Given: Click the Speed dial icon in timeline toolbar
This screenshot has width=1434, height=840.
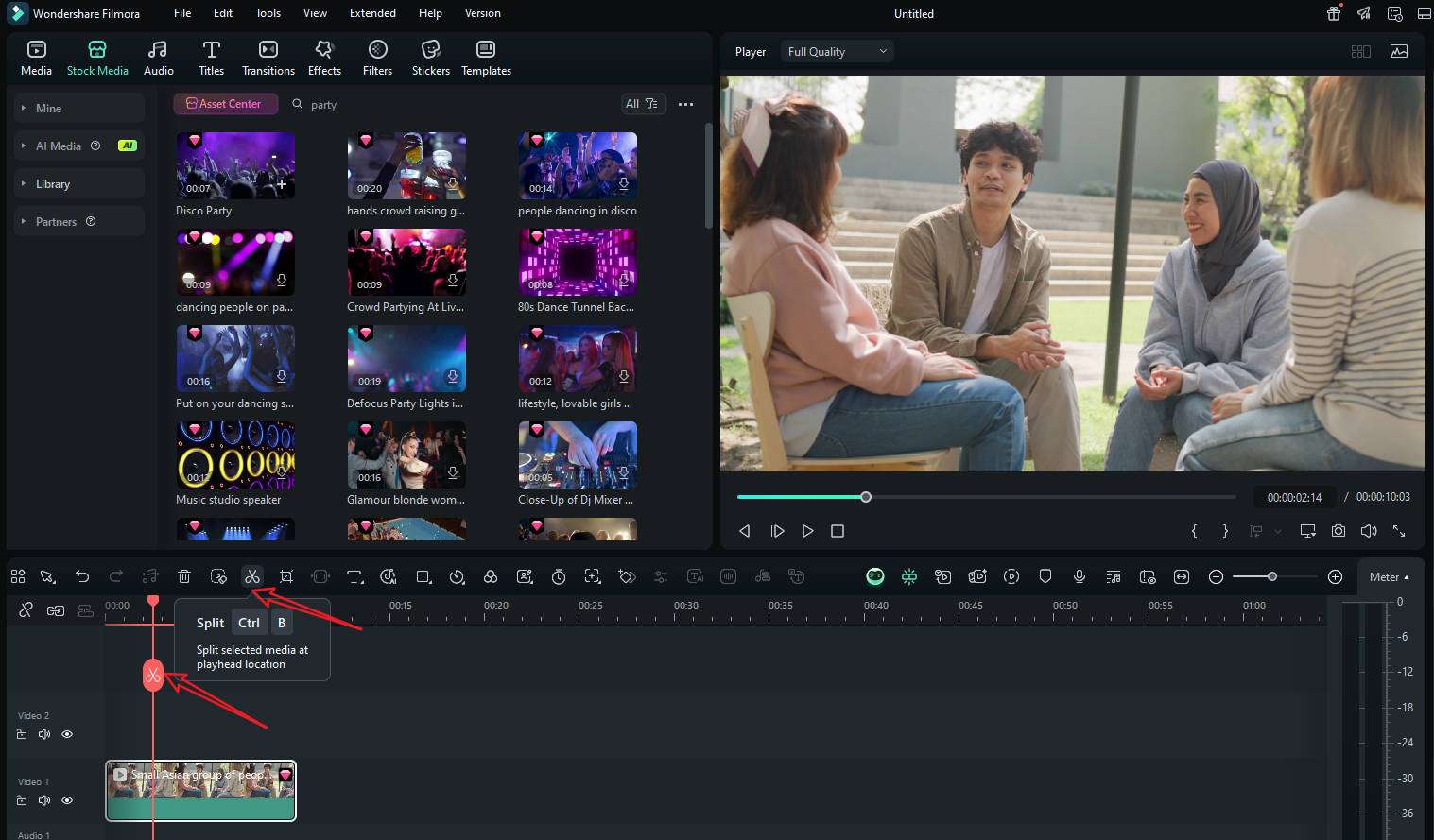Looking at the screenshot, I should tap(457, 576).
